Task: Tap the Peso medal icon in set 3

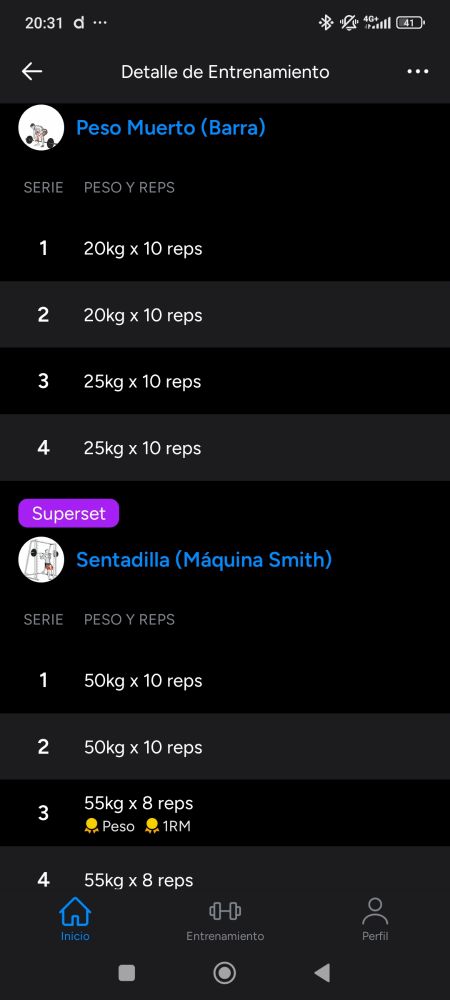Action: click(92, 827)
